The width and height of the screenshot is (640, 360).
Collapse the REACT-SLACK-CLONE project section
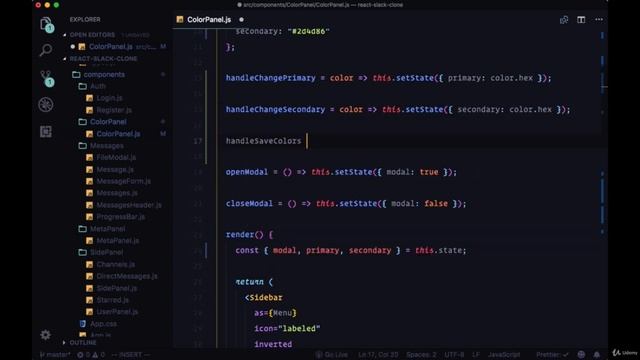coord(100,59)
